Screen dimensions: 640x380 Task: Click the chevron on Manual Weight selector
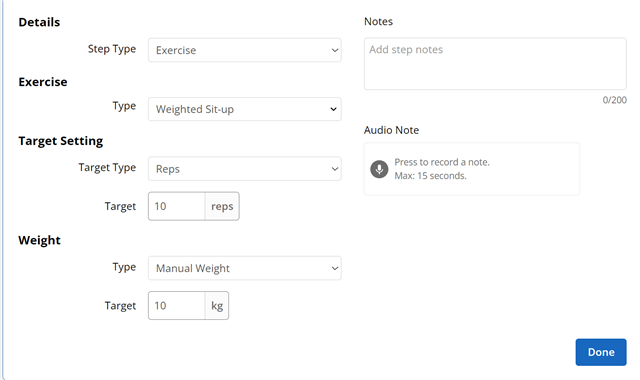click(x=335, y=269)
